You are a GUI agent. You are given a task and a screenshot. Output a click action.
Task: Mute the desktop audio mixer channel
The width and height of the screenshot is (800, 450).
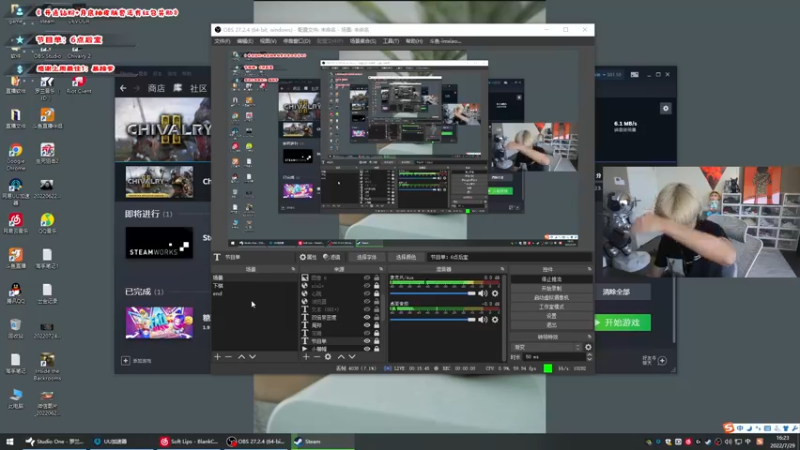tap(483, 320)
